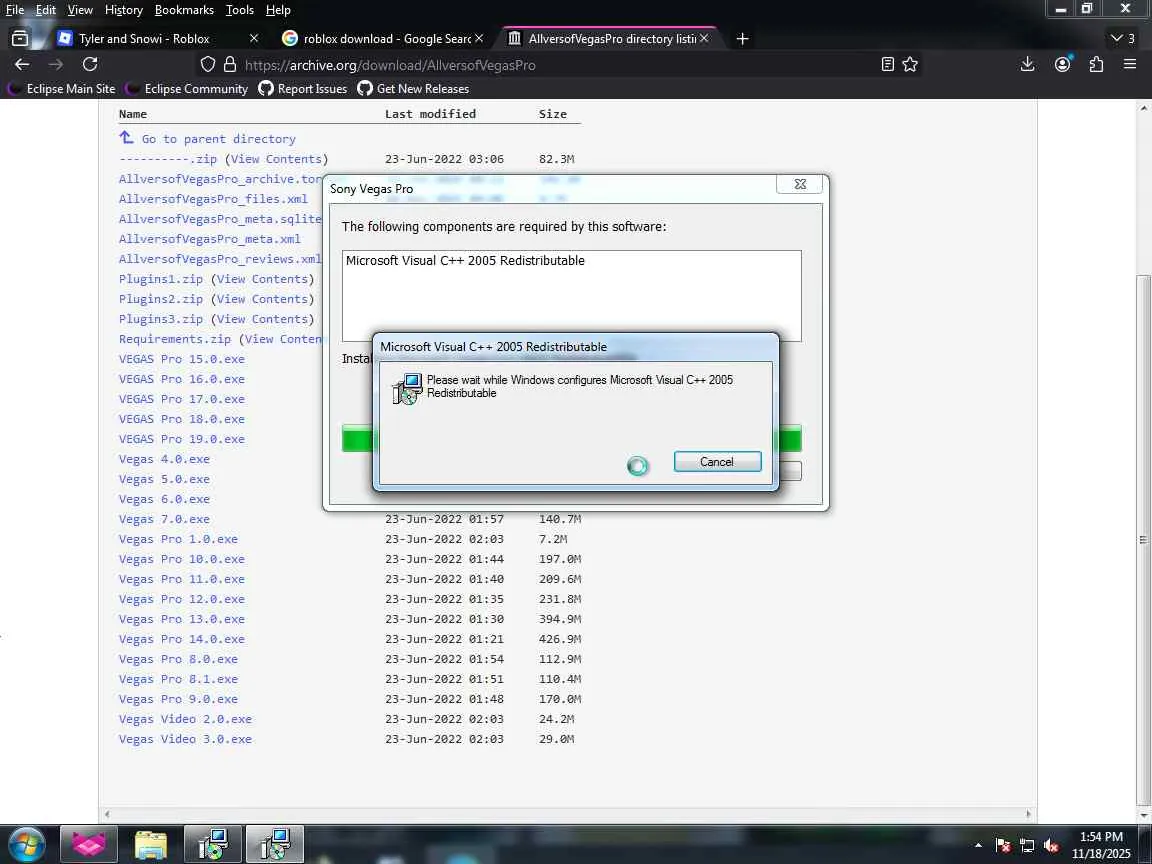The width and height of the screenshot is (1152, 864).
Task: Open the Tools menu
Action: (240, 10)
